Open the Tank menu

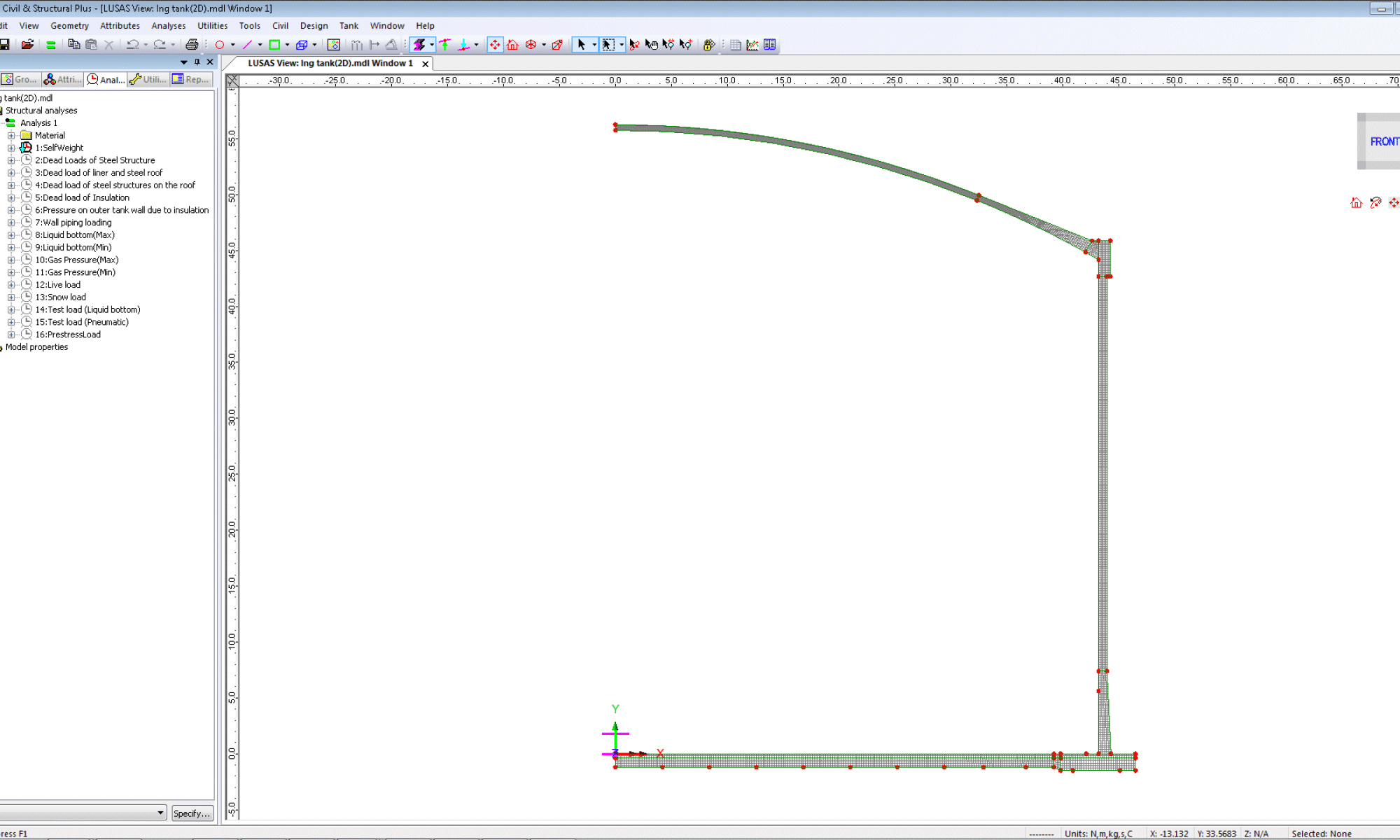tap(349, 26)
